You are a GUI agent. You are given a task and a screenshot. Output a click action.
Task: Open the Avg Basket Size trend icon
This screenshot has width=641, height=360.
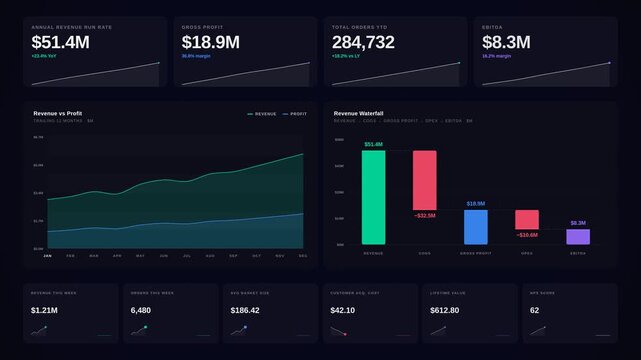pos(239,331)
